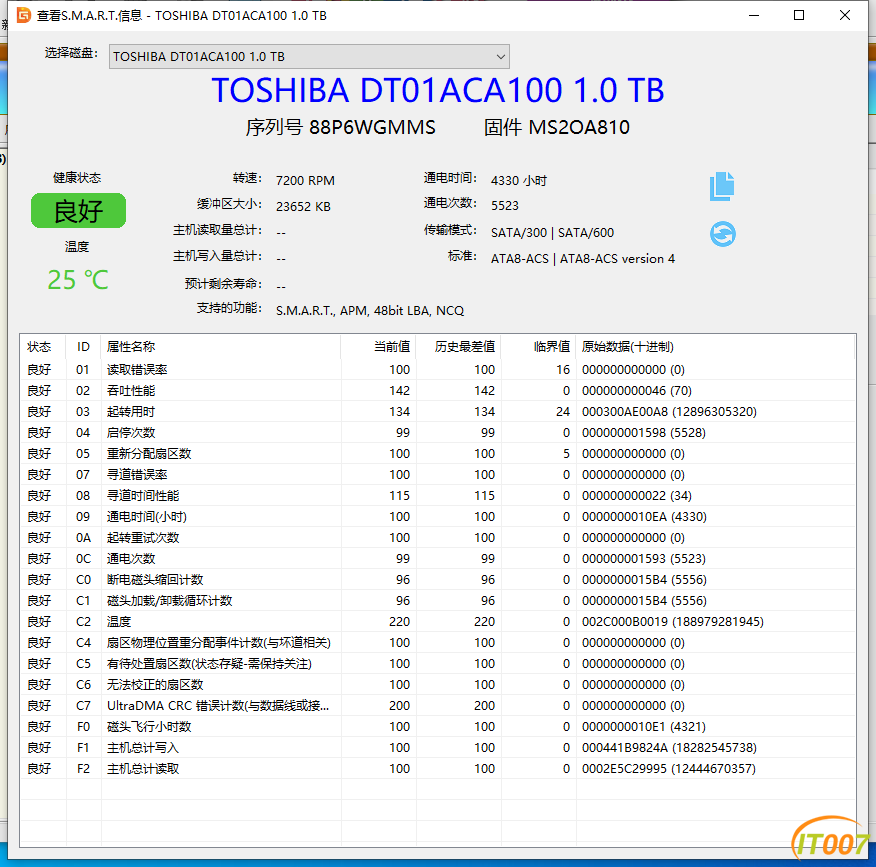Select the UltraDMA CRC 错误计数 row
This screenshot has height=867, width=876.
437,706
